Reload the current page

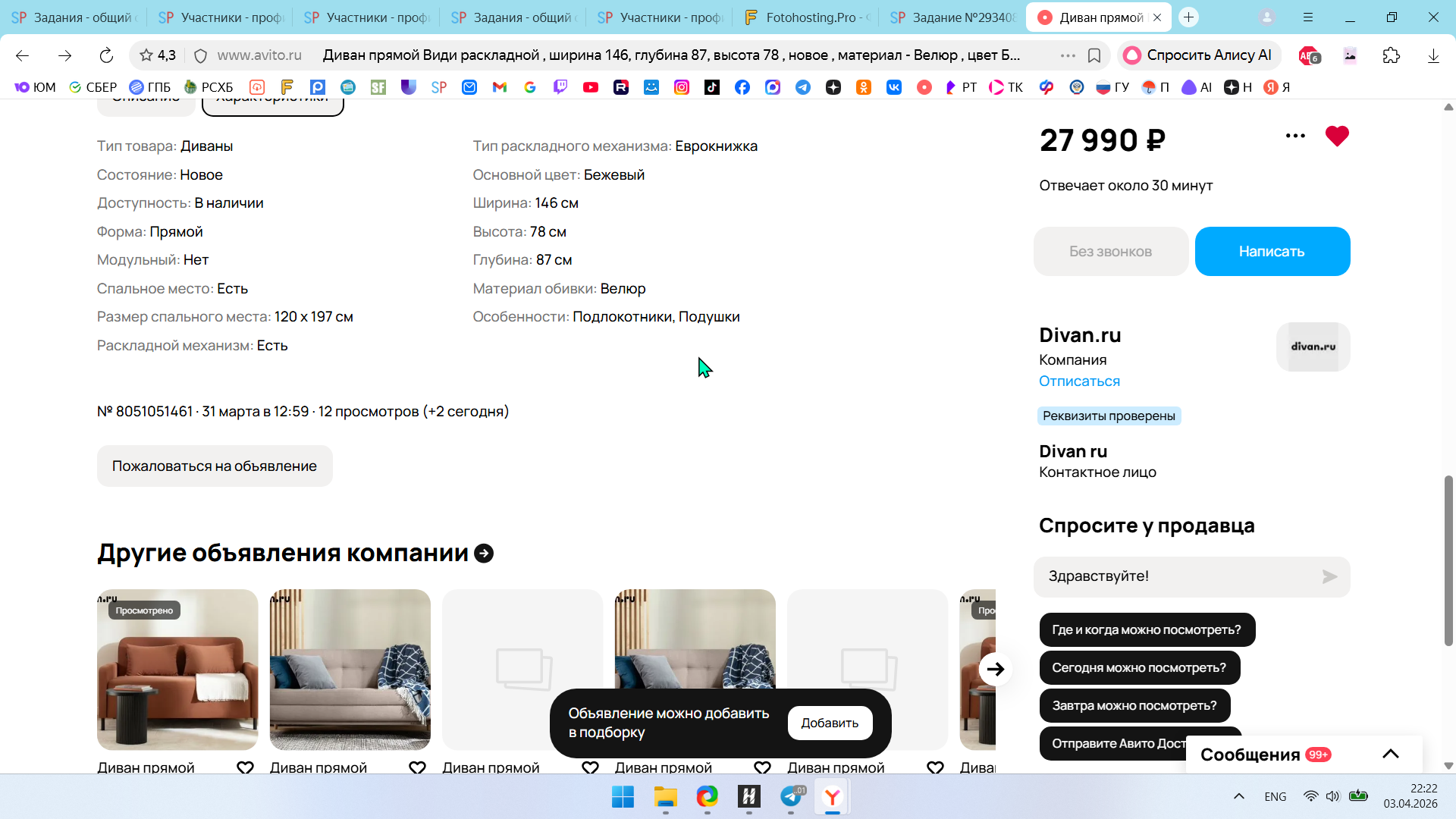tap(106, 55)
